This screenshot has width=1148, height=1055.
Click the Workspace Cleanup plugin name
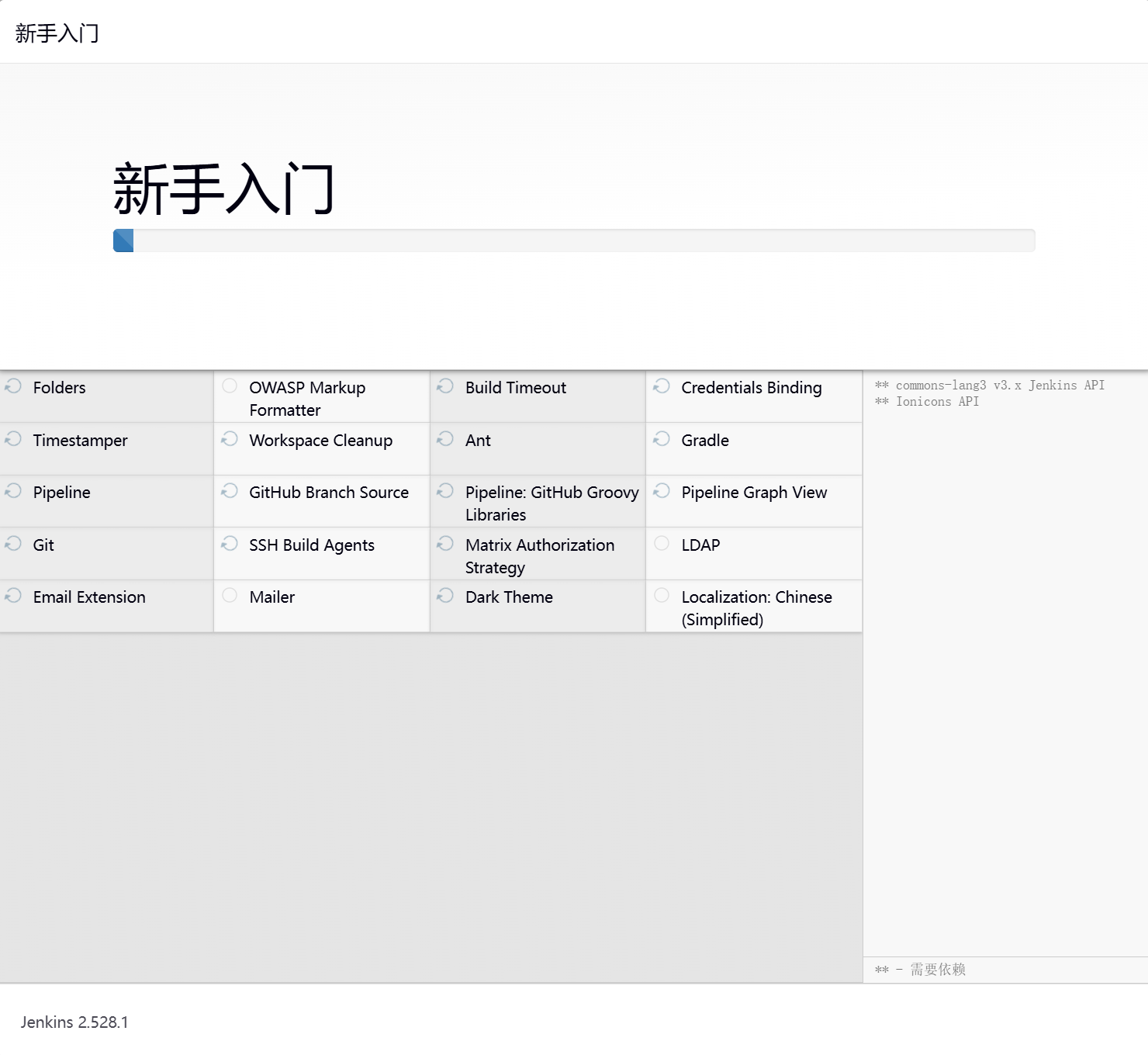(321, 441)
